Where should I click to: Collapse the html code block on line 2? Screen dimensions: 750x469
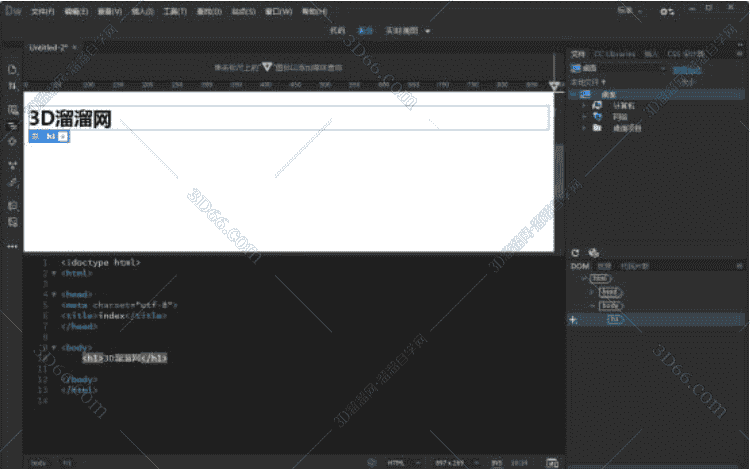pyautogui.click(x=53, y=272)
